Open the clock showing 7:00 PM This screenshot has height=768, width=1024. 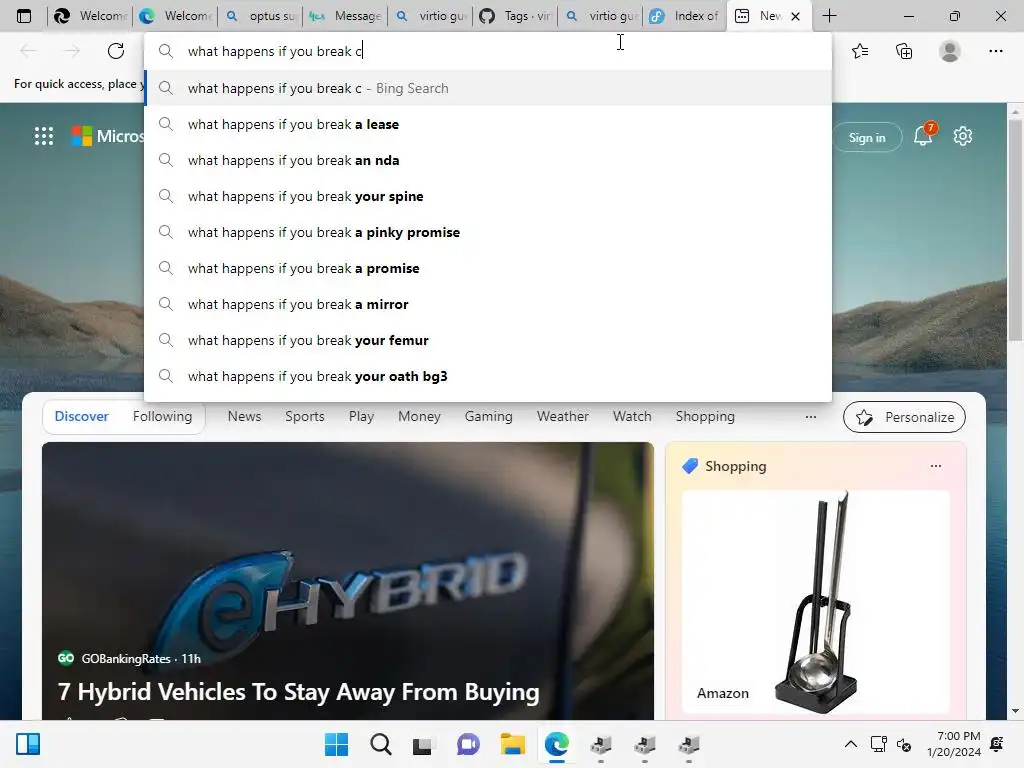953,744
